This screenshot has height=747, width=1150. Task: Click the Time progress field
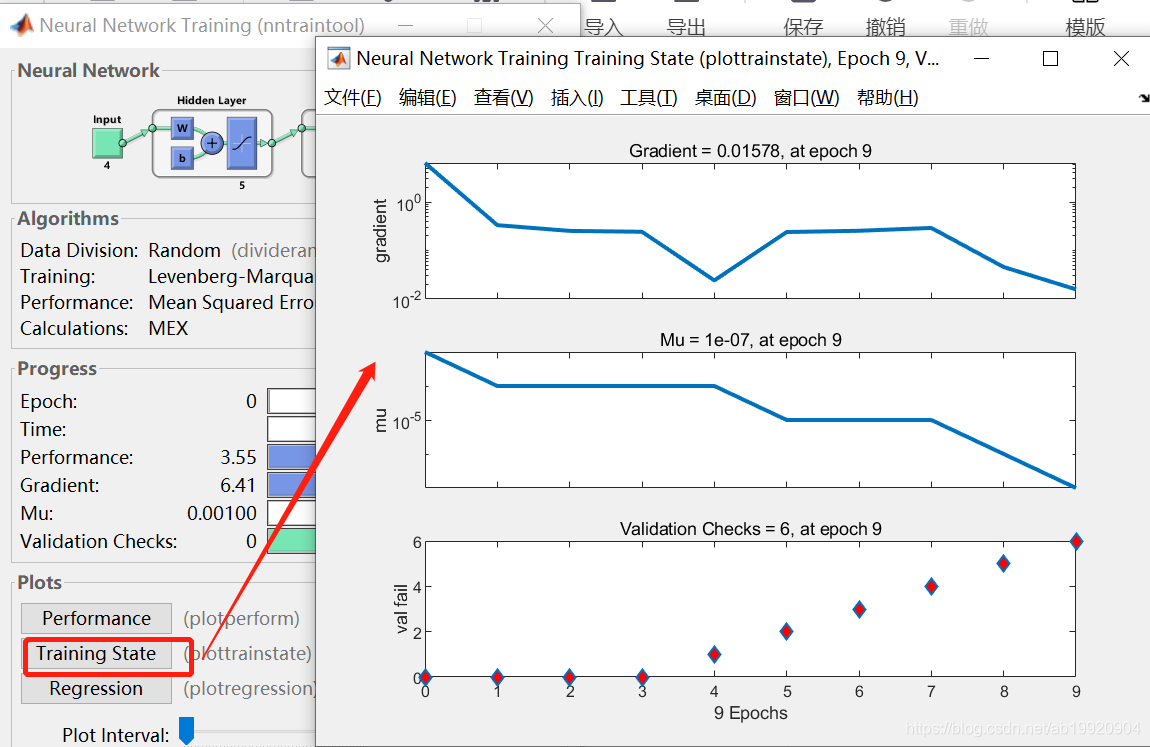(292, 430)
